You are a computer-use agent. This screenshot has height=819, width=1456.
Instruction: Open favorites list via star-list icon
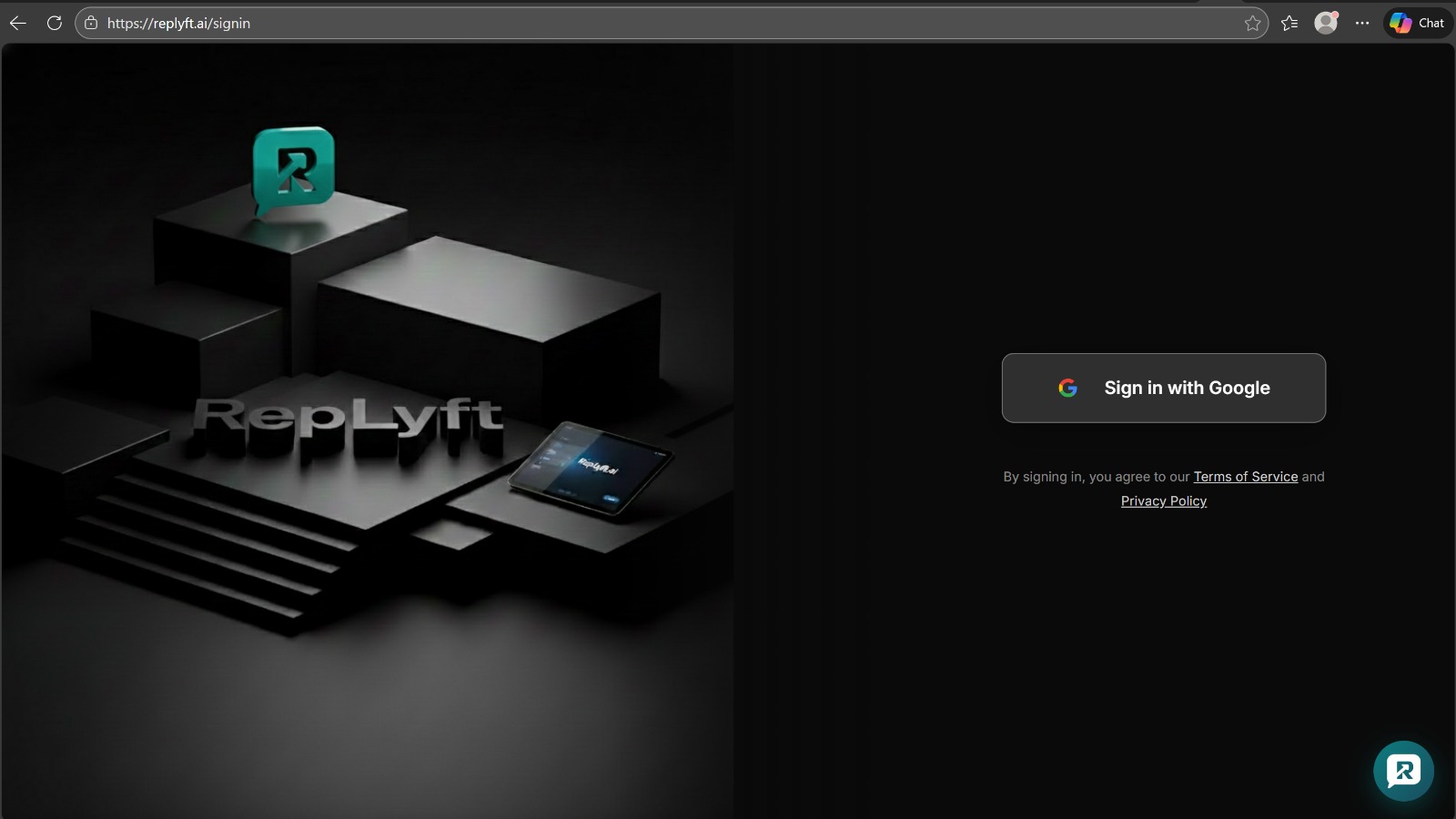pyautogui.click(x=1289, y=23)
